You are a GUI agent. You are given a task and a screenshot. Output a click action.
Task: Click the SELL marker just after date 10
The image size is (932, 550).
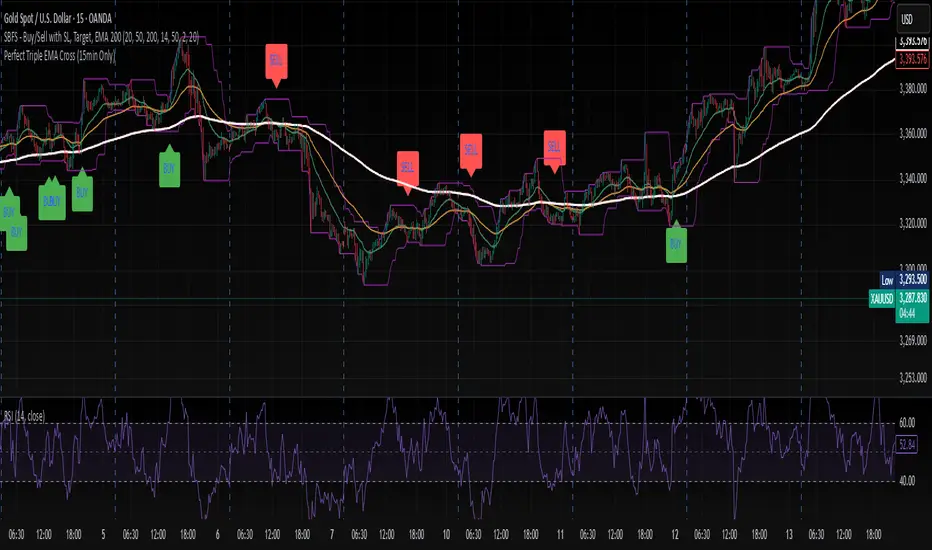tap(471, 151)
